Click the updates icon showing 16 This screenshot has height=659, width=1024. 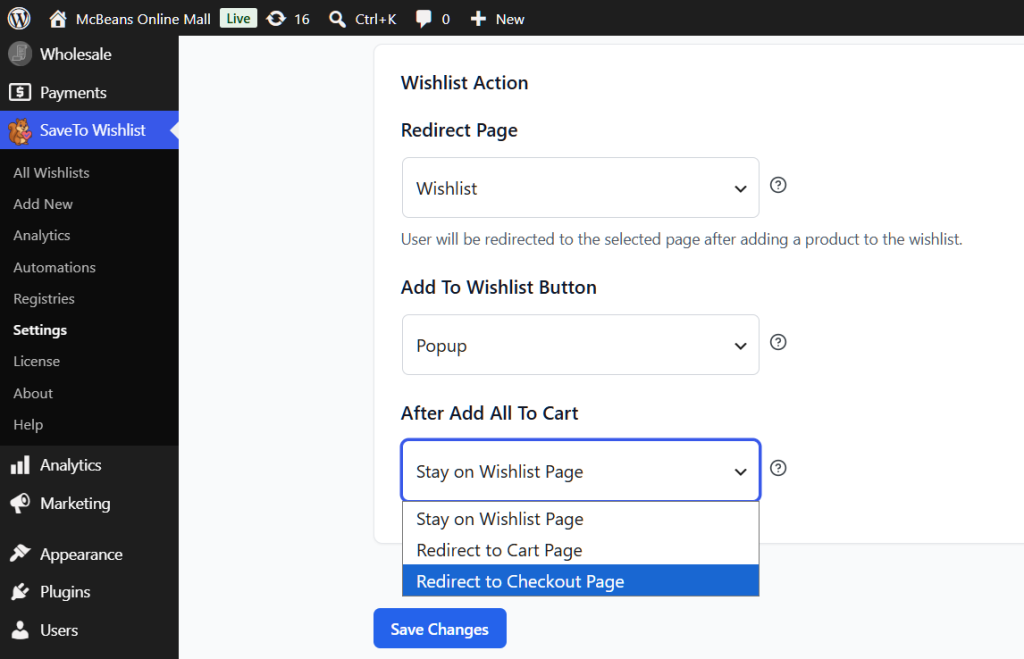[x=276, y=19]
